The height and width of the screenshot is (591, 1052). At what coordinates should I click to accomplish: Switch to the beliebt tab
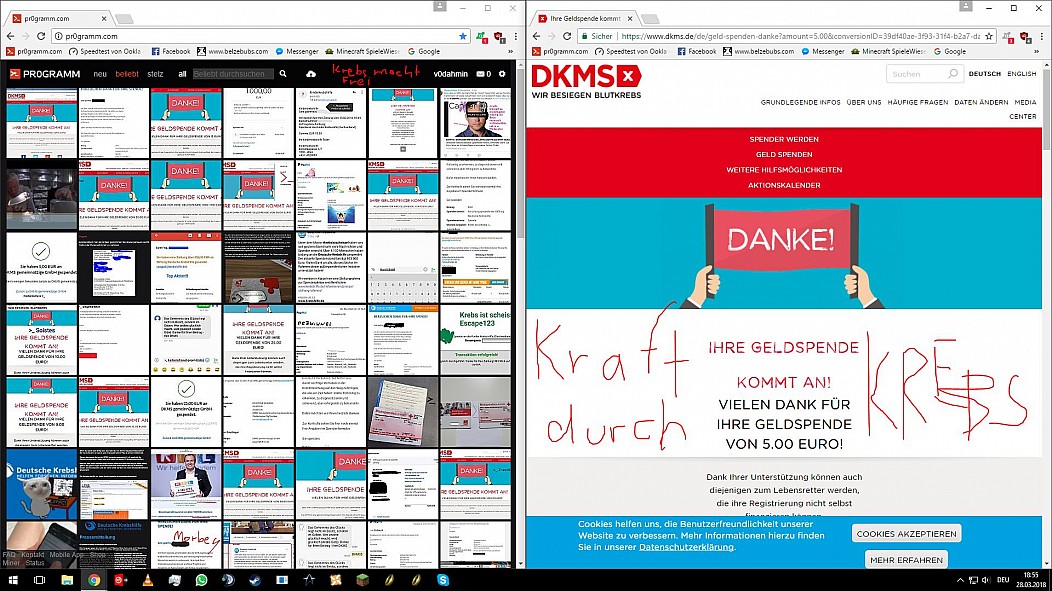click(127, 74)
